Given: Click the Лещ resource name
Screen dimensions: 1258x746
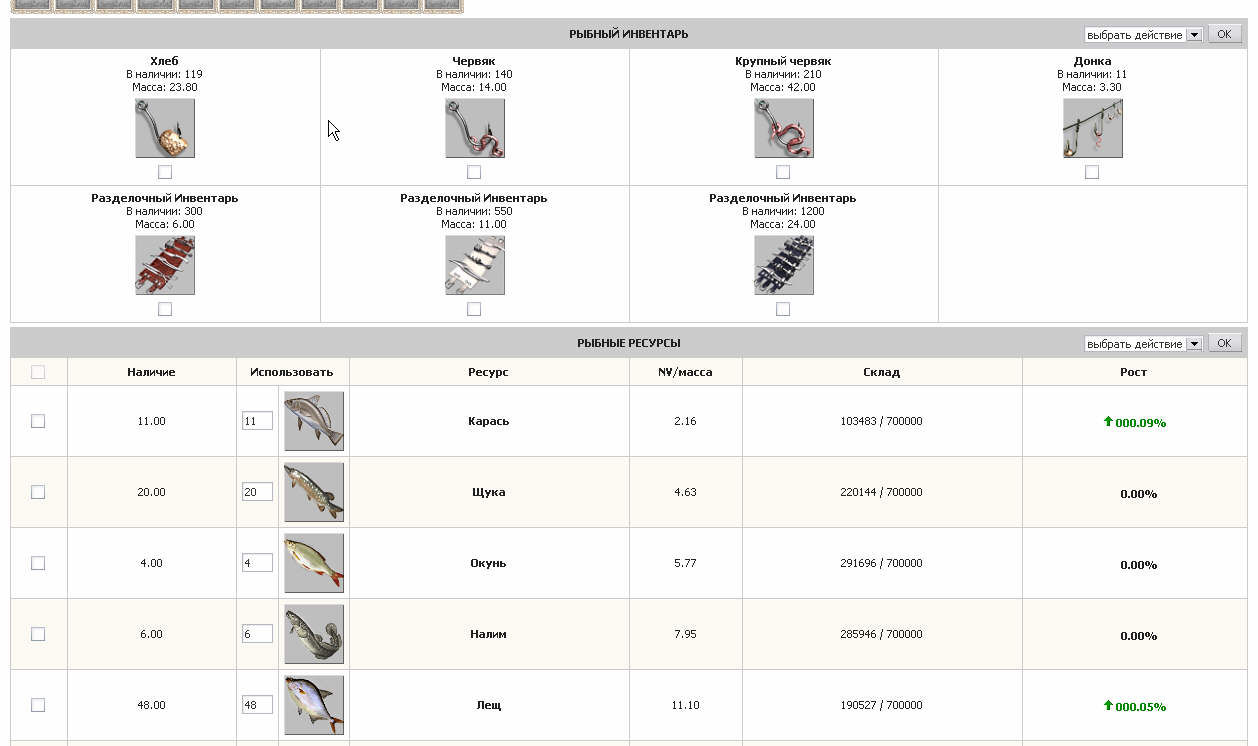Looking at the screenshot, I should click(x=489, y=705).
